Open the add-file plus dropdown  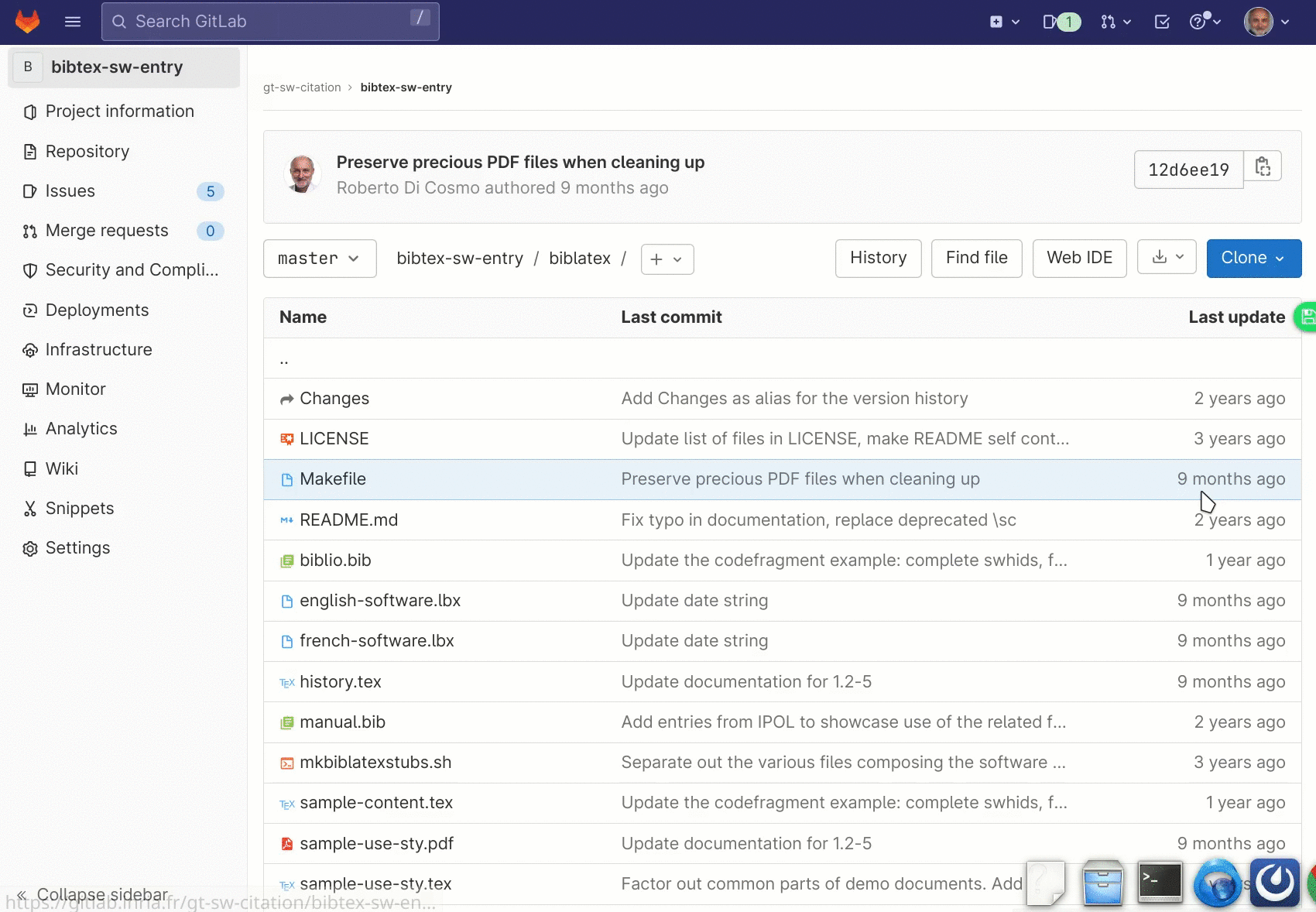point(667,259)
